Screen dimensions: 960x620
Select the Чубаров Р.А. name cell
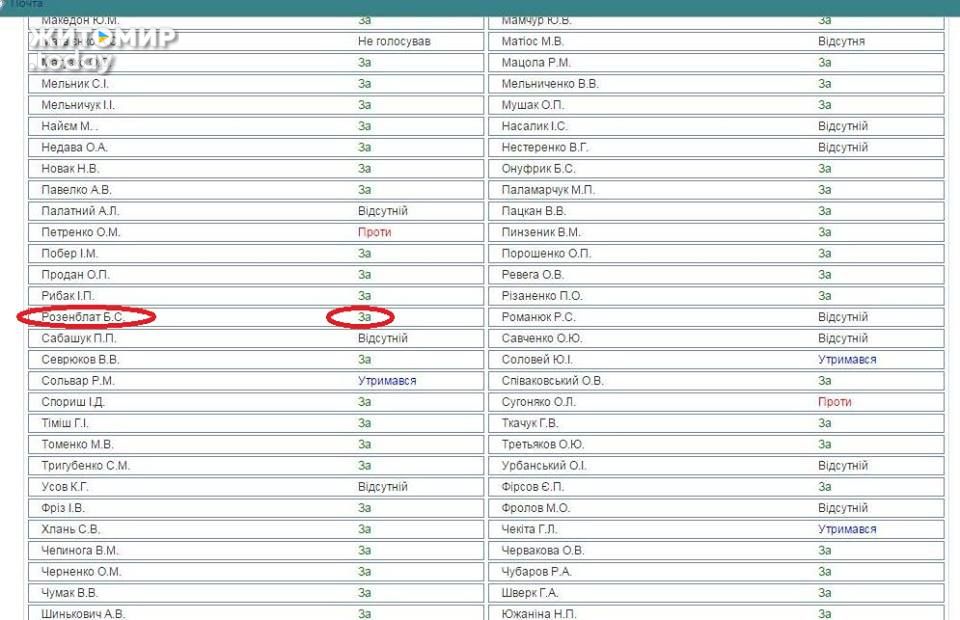pos(536,572)
